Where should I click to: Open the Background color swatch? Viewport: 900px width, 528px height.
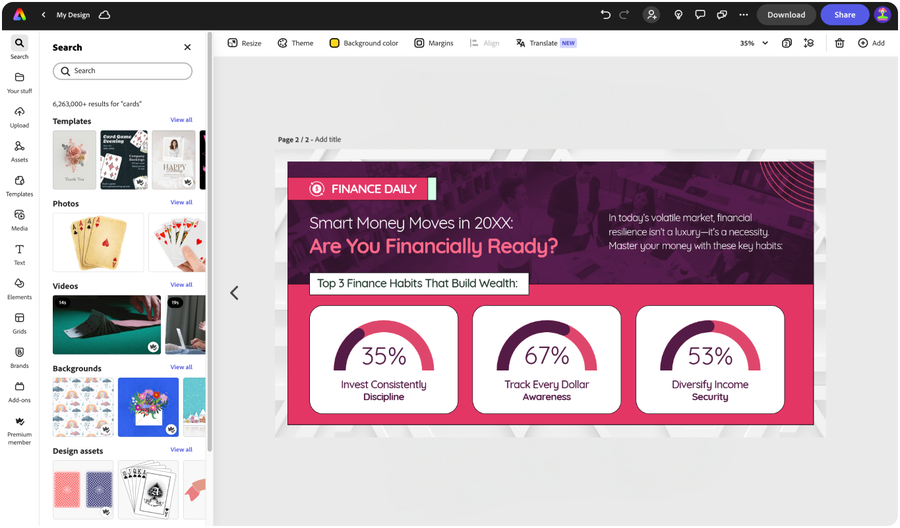(x=364, y=43)
